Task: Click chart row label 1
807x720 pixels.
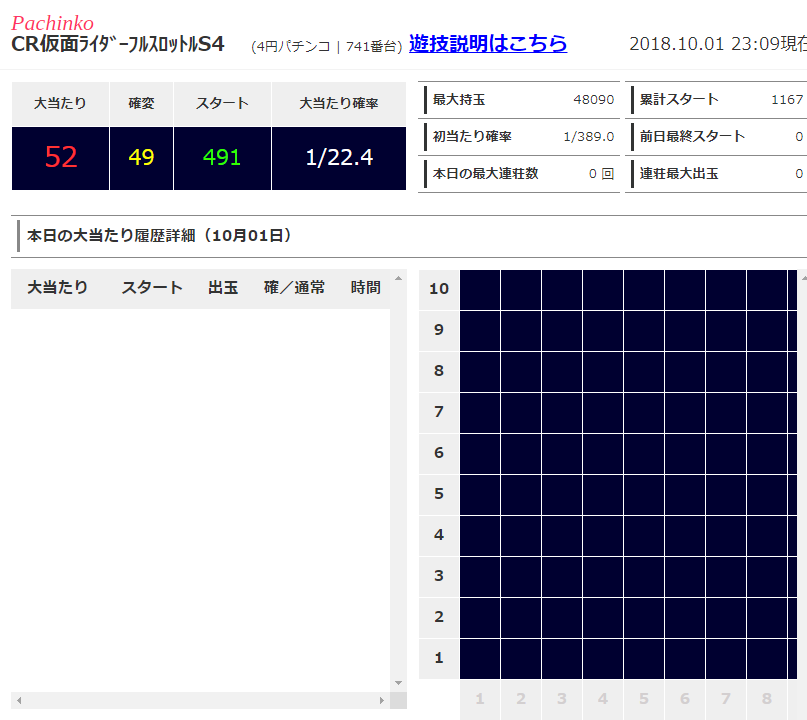Action: coord(439,658)
